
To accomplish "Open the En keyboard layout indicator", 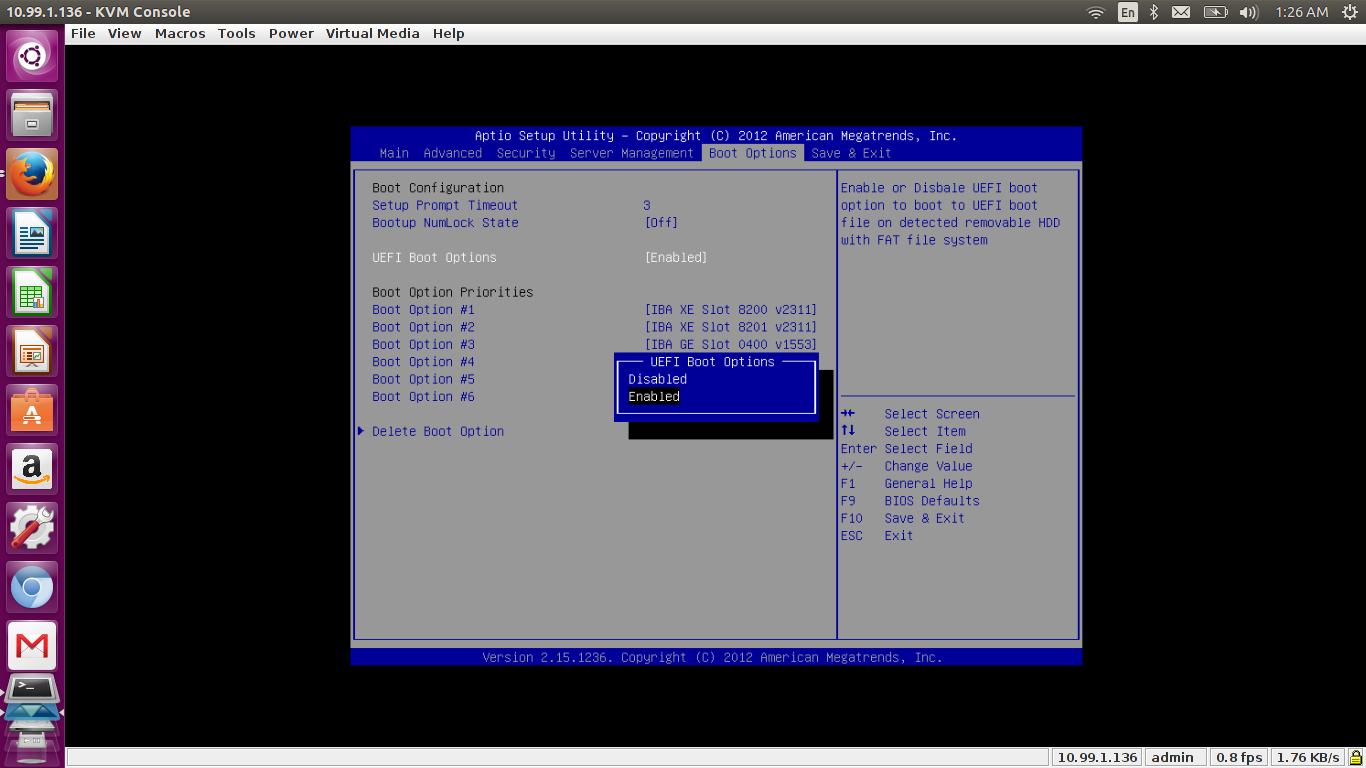I will tap(1127, 12).
